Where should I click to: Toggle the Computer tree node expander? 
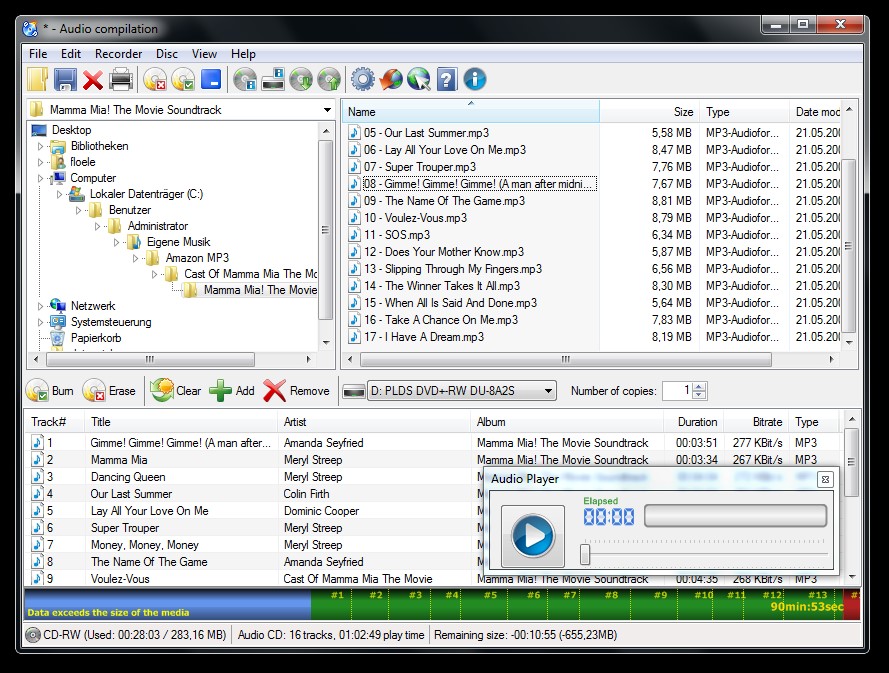click(40, 178)
